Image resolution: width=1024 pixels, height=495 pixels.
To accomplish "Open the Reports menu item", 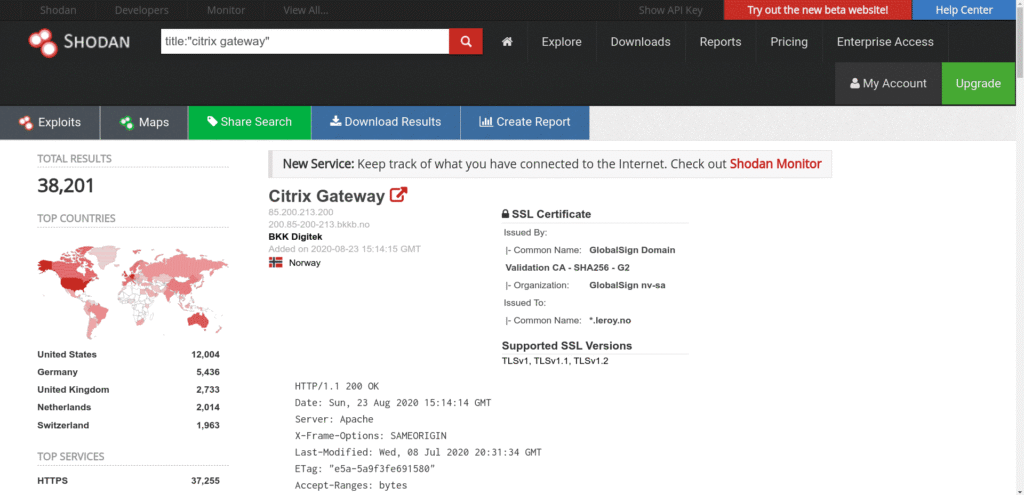I will tap(720, 42).
